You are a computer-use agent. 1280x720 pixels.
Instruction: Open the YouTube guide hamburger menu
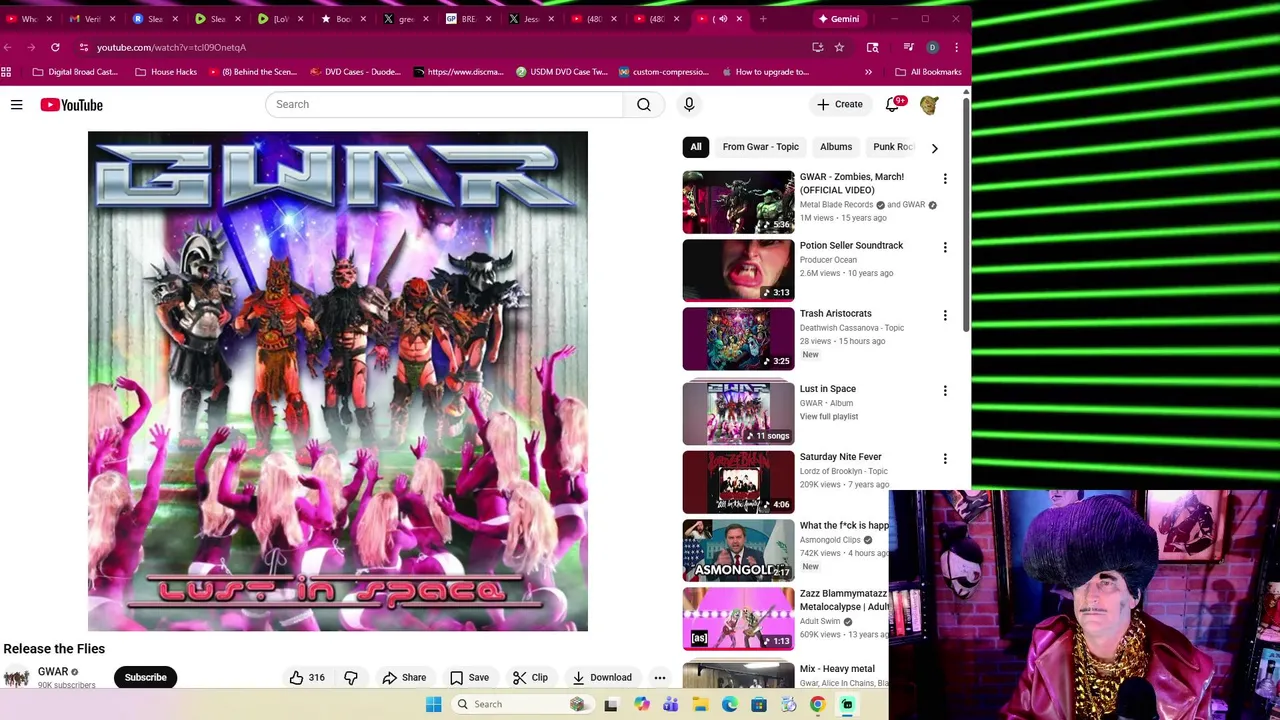(x=17, y=104)
